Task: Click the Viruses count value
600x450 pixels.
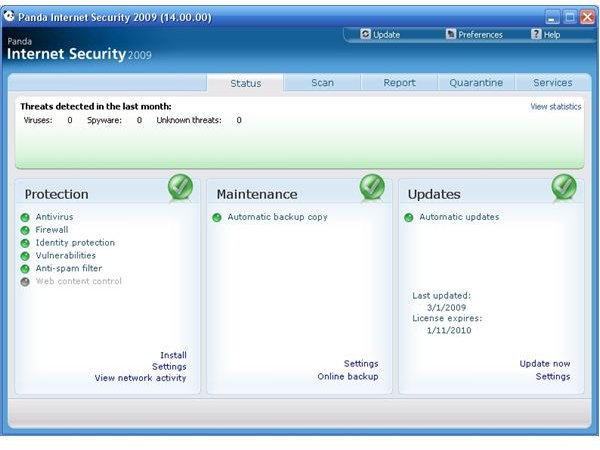Action: point(70,120)
